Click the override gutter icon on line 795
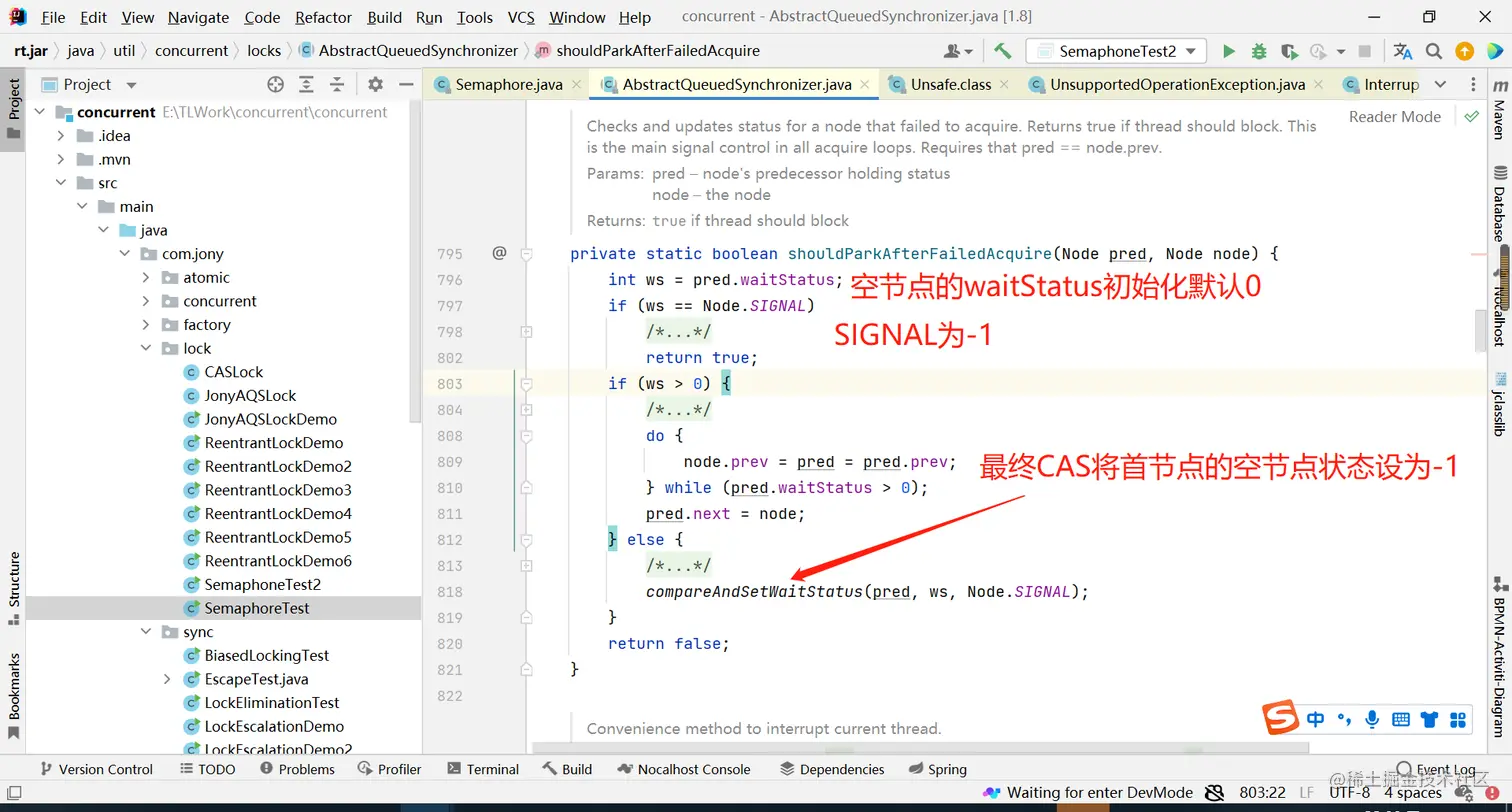This screenshot has height=812, width=1512. click(x=499, y=253)
